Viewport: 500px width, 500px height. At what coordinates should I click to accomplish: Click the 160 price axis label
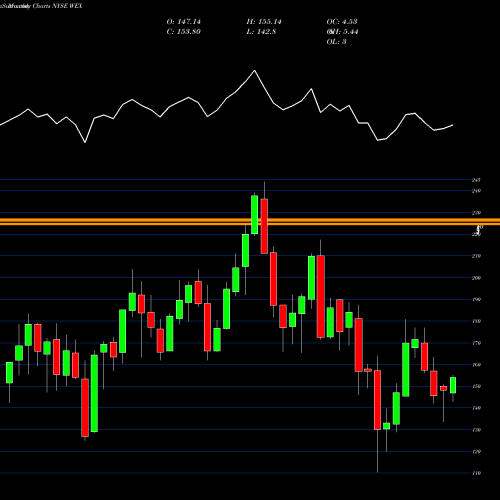click(x=476, y=365)
